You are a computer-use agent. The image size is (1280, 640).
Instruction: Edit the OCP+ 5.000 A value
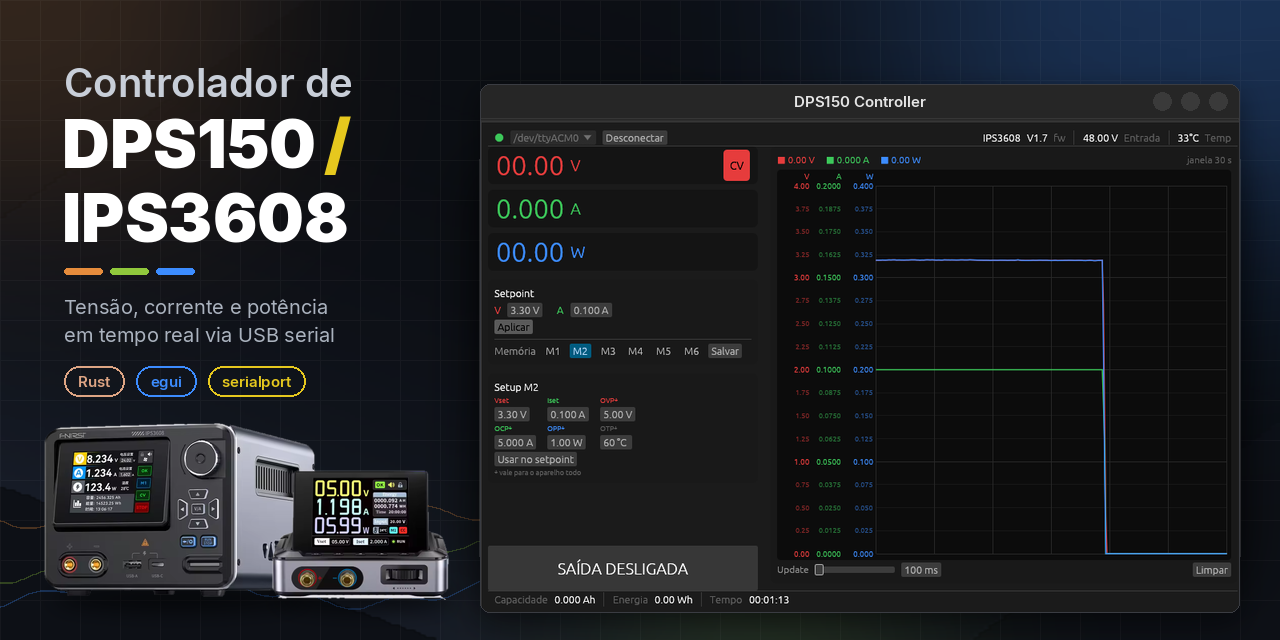tap(515, 442)
